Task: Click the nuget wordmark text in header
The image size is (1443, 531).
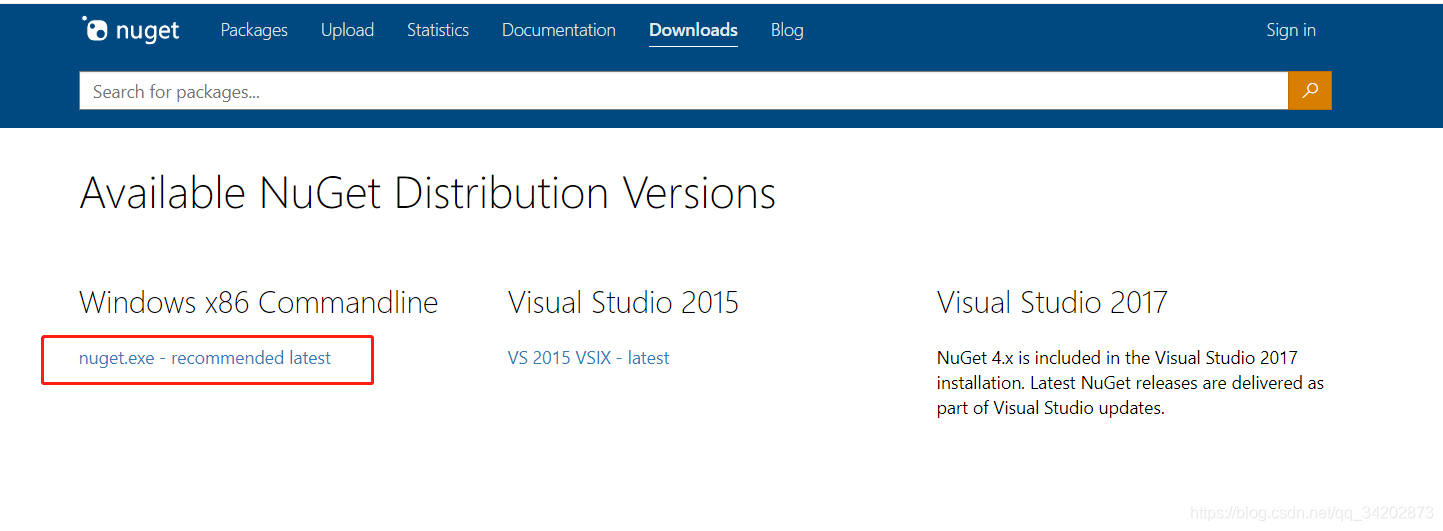Action: 148,31
